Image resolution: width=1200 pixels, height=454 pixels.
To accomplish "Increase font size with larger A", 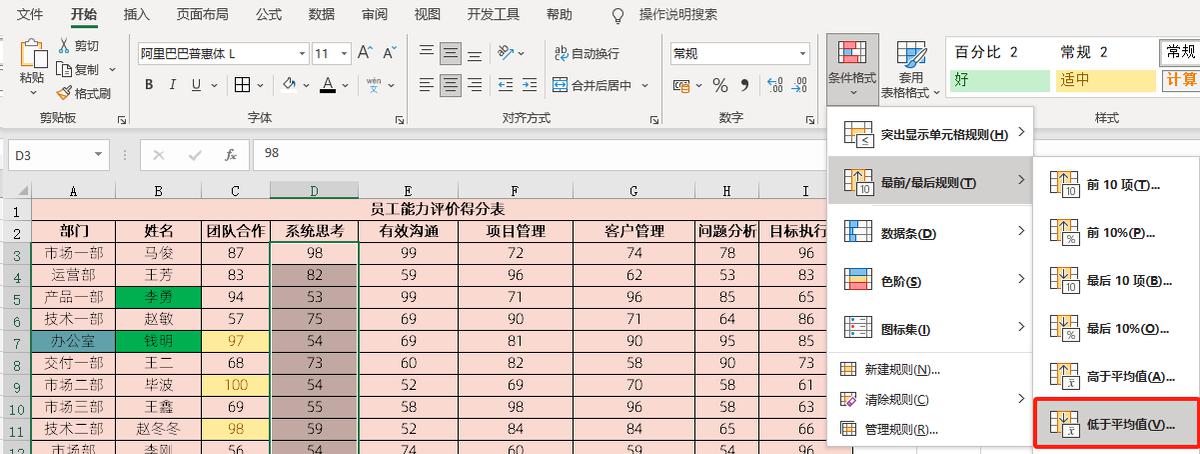I will (x=364, y=53).
